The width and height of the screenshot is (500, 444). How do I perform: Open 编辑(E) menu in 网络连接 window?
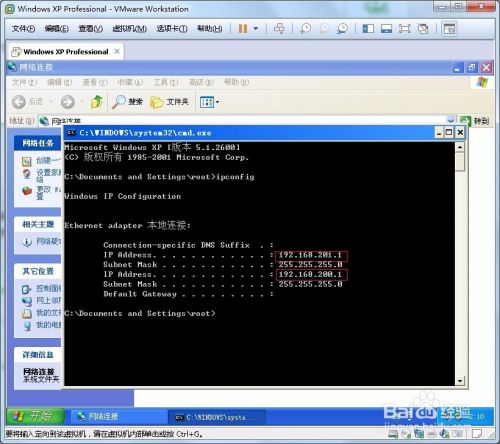tap(59, 82)
